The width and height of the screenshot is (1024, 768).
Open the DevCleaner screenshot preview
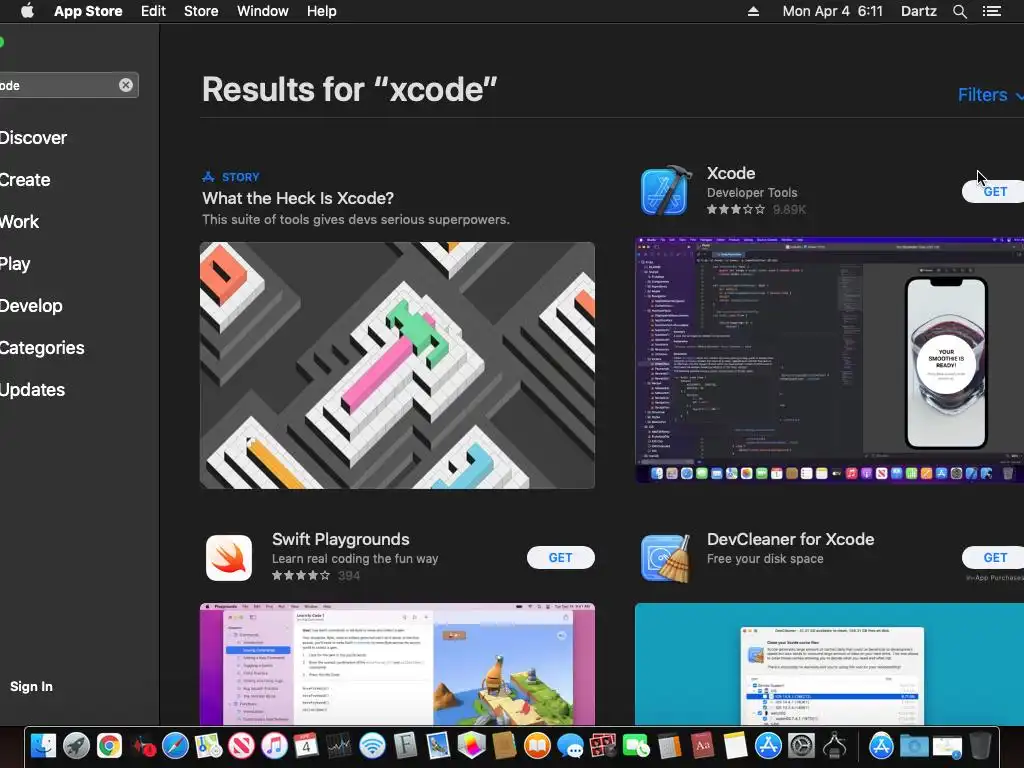pyautogui.click(x=829, y=664)
